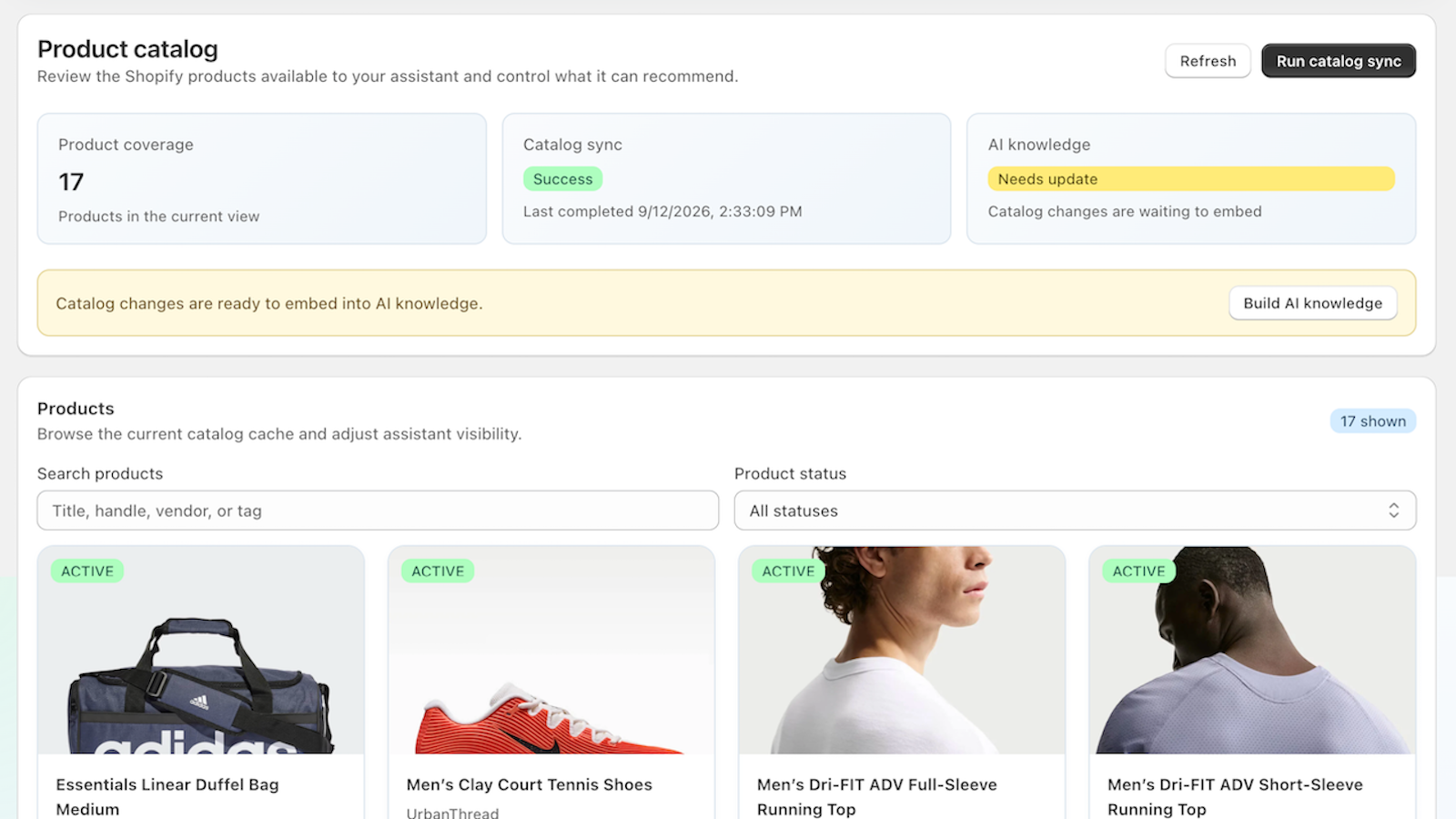Click the Product coverage card
1456x819 pixels.
pyautogui.click(x=261, y=178)
